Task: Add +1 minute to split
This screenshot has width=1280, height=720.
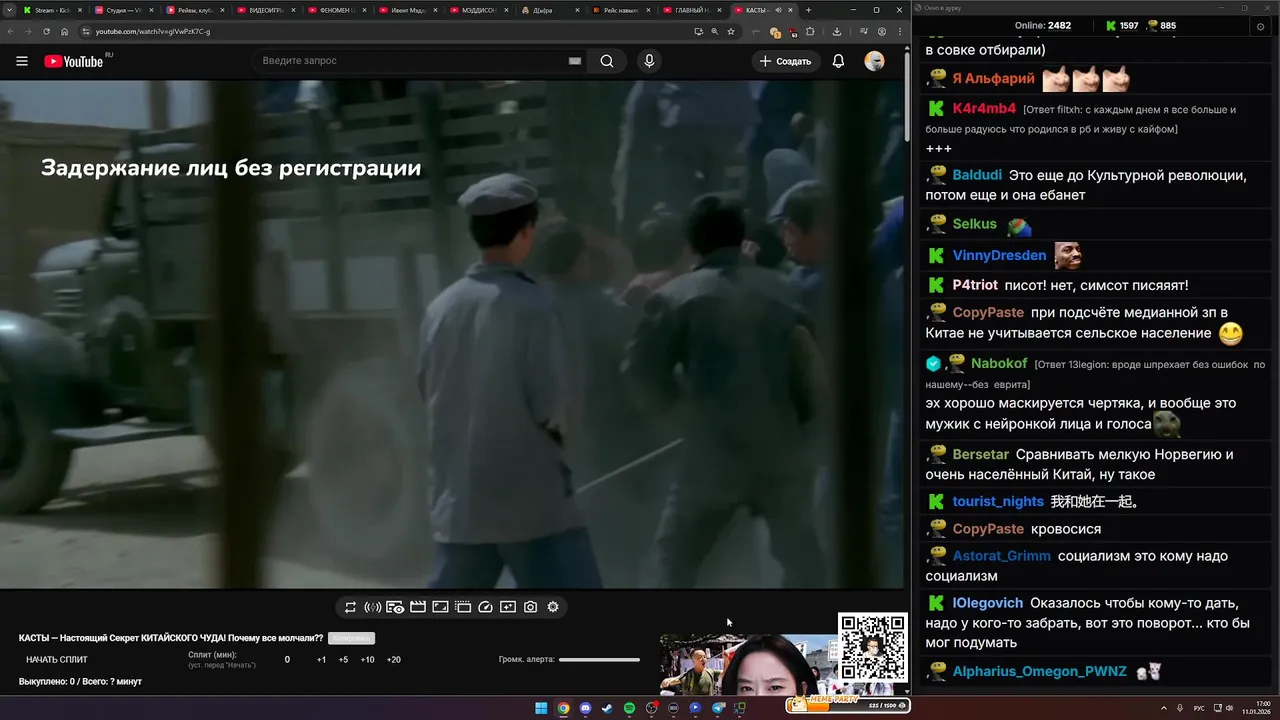Action: [x=321, y=660]
